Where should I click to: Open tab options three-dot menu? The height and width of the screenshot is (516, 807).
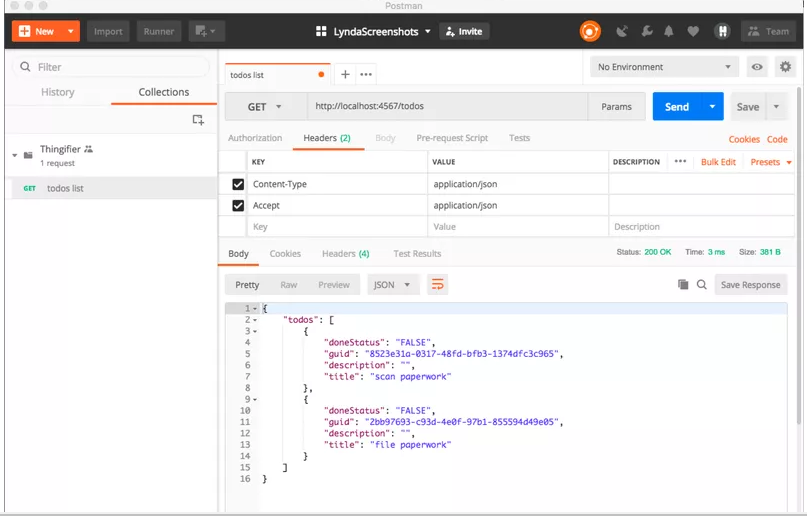click(x=366, y=75)
